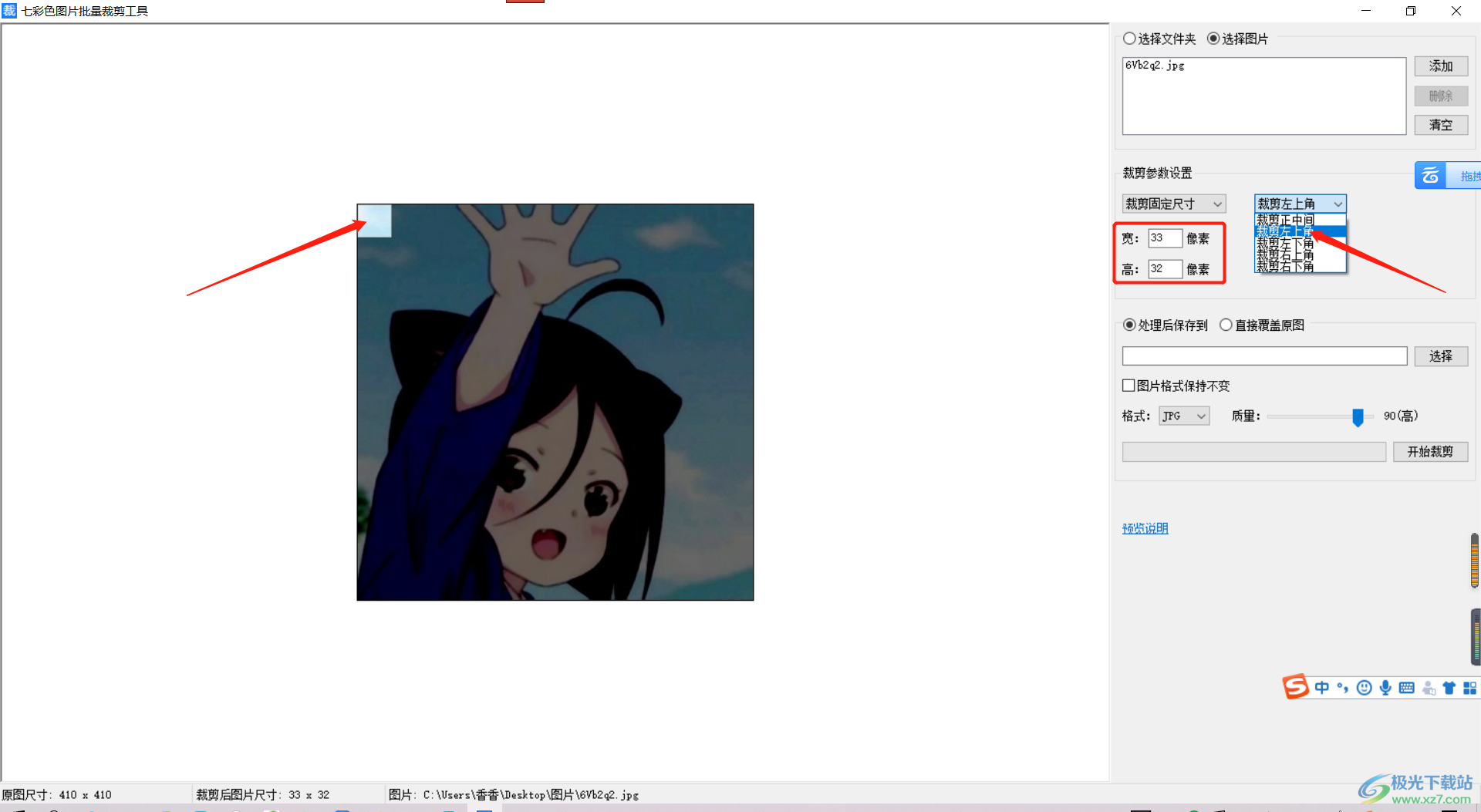Choose the 直接覆盖原图 option
Image resolution: width=1481 pixels, height=812 pixels.
1226,325
